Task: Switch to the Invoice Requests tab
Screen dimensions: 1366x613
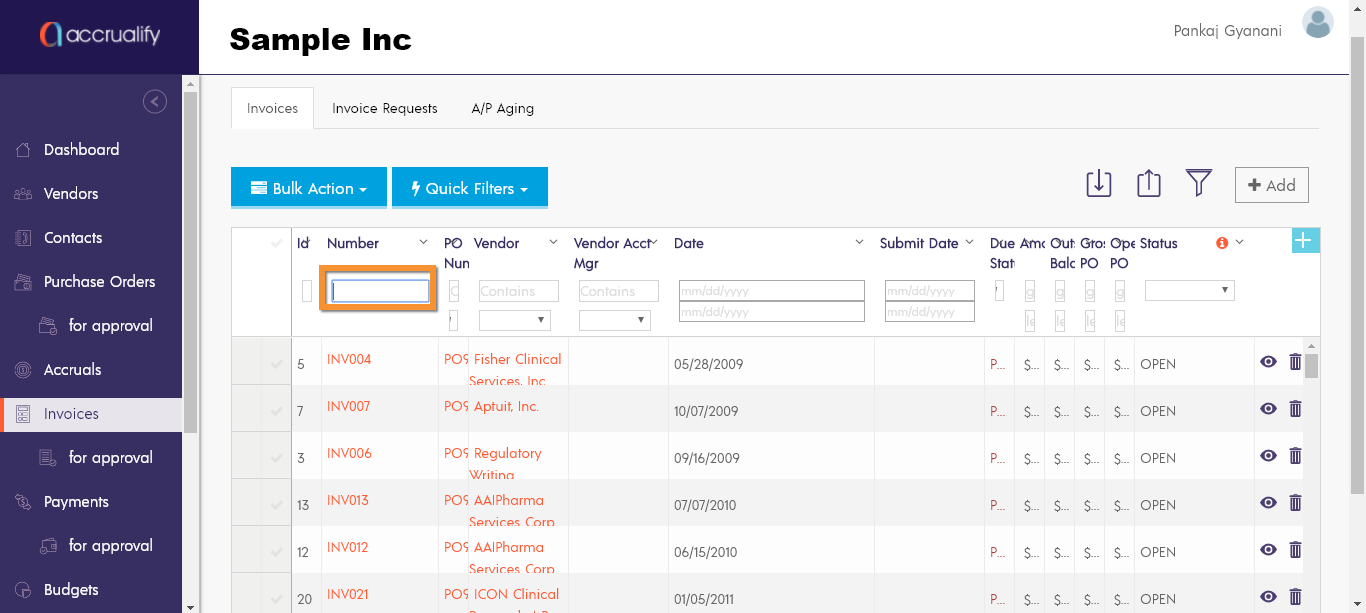Action: coord(385,108)
